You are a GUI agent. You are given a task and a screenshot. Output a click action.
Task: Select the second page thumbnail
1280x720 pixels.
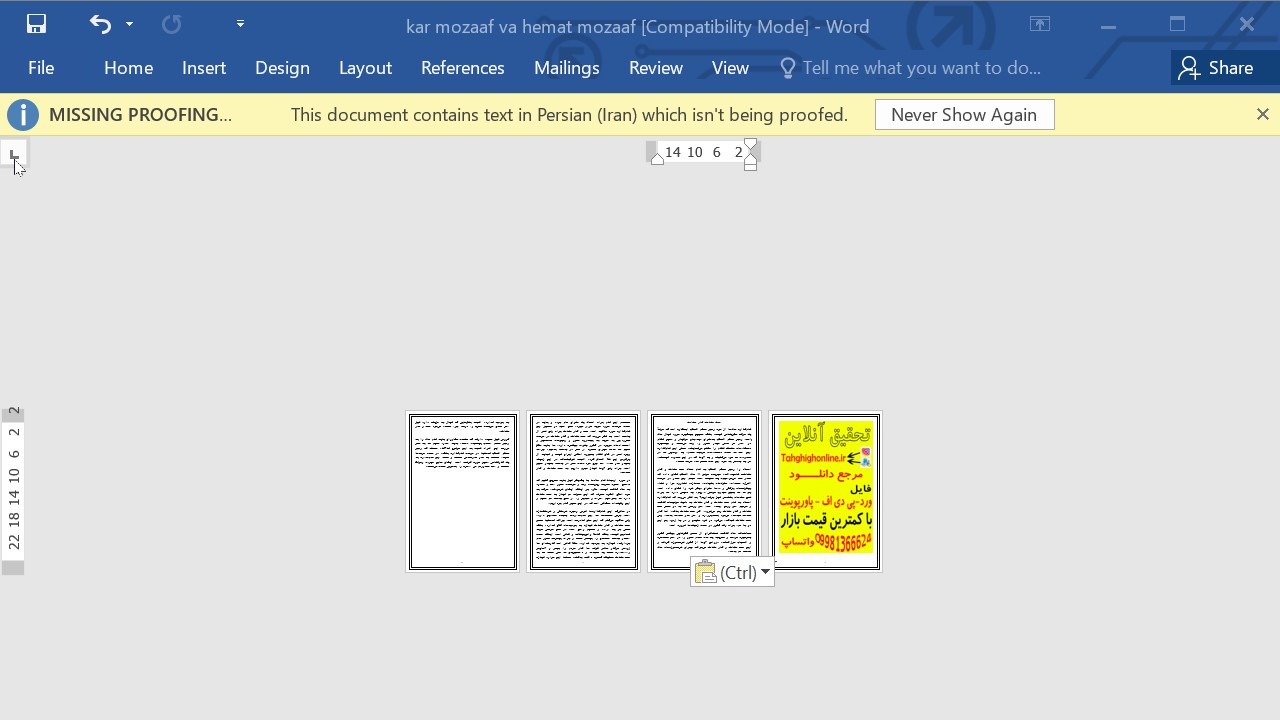click(584, 491)
